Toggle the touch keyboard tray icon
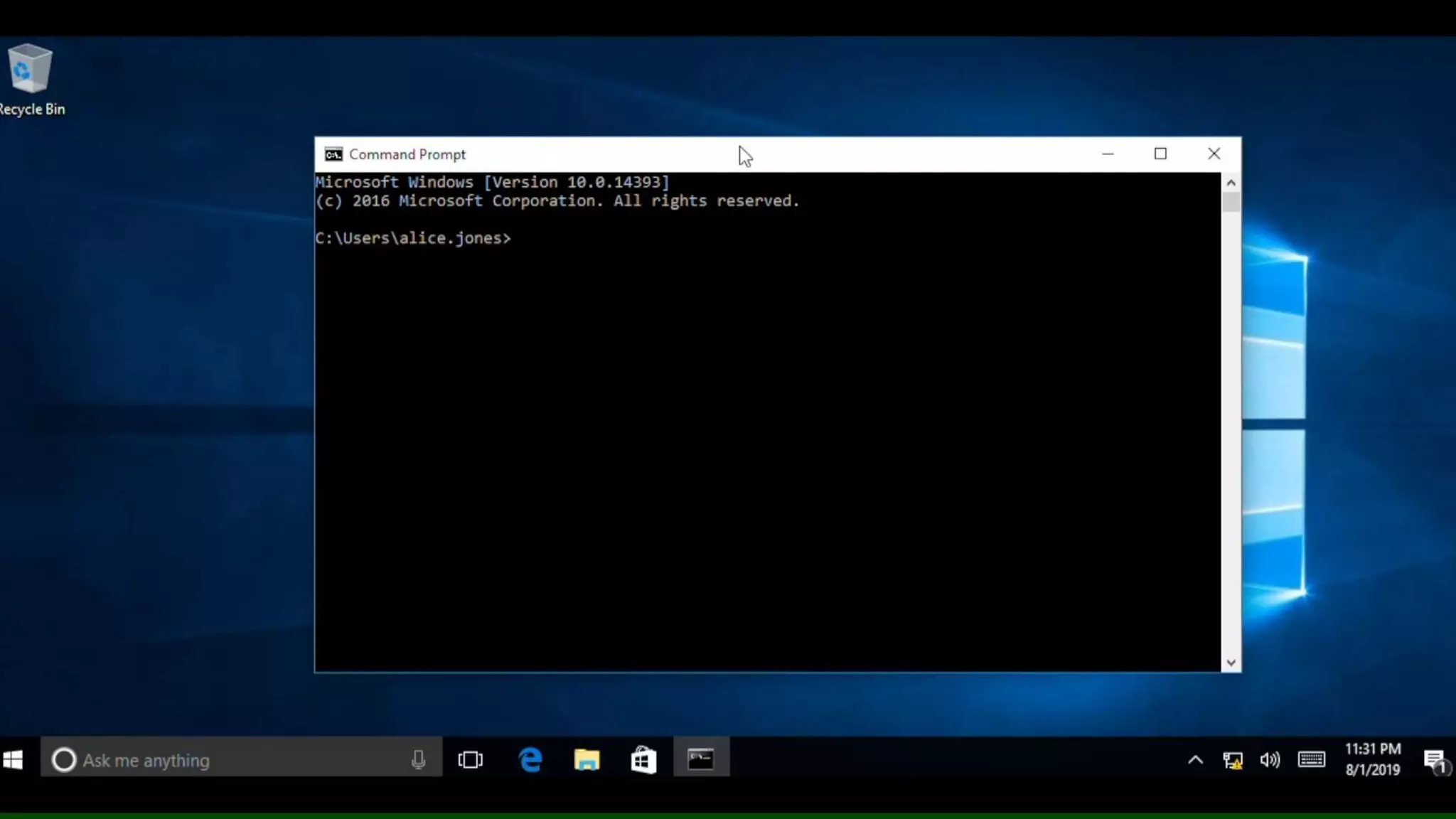This screenshot has width=1456, height=819. click(1311, 760)
